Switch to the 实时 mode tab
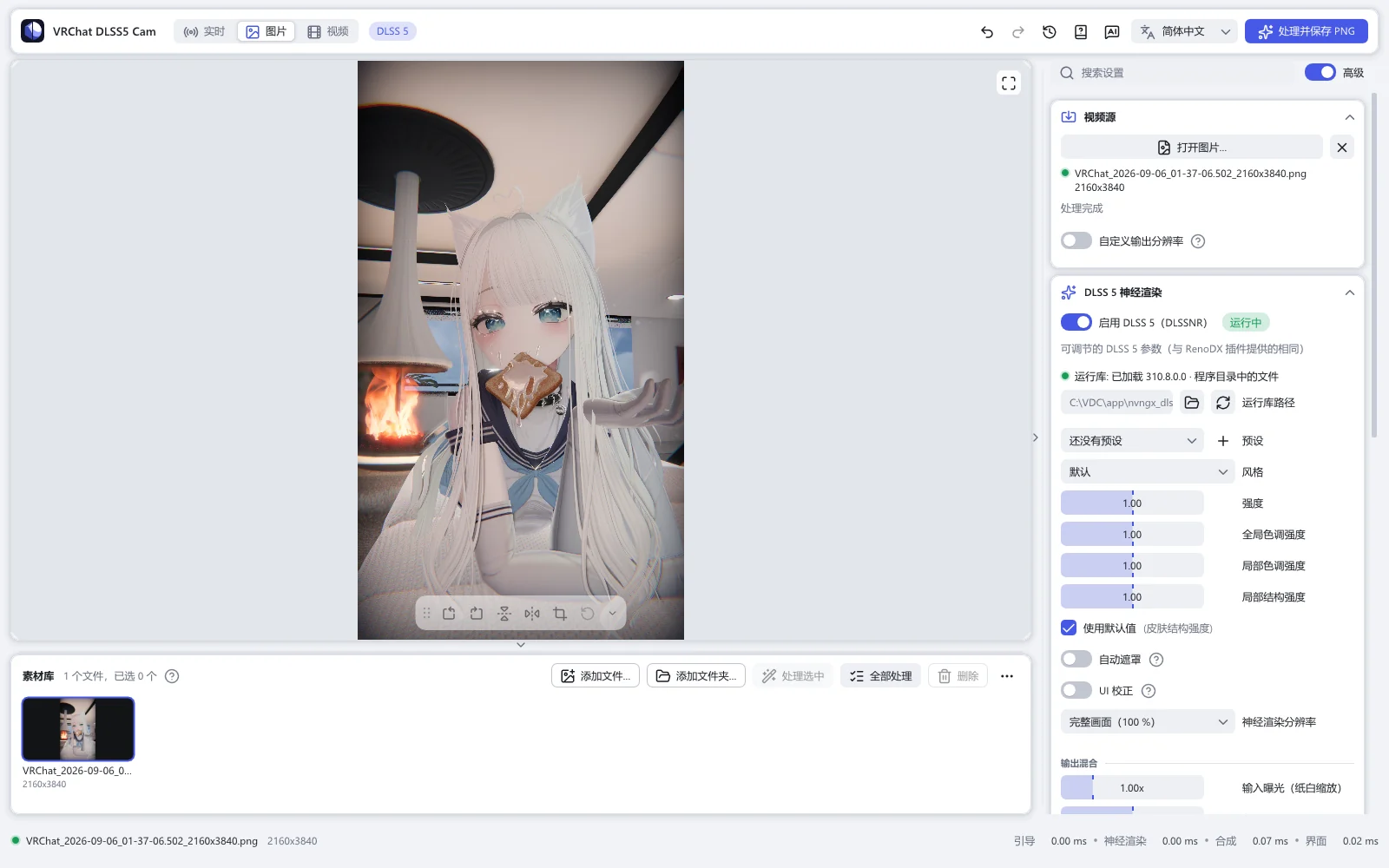Image resolution: width=1389 pixels, height=868 pixels. tap(204, 31)
